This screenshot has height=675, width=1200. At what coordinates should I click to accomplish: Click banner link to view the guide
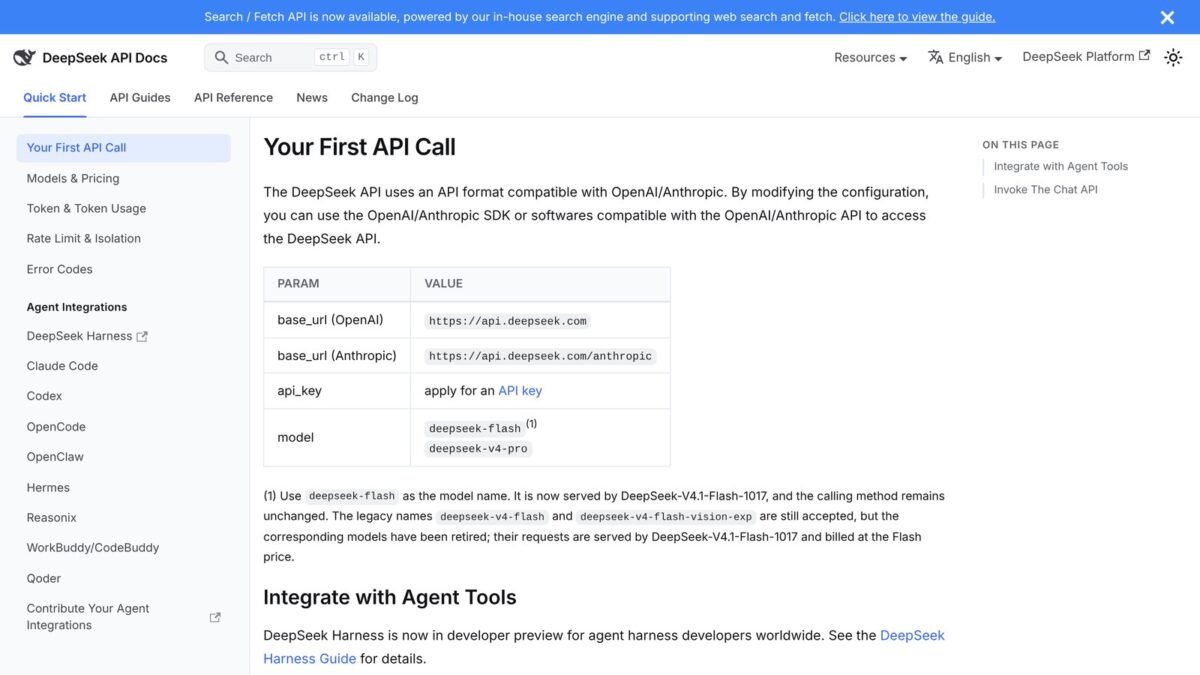tap(917, 17)
